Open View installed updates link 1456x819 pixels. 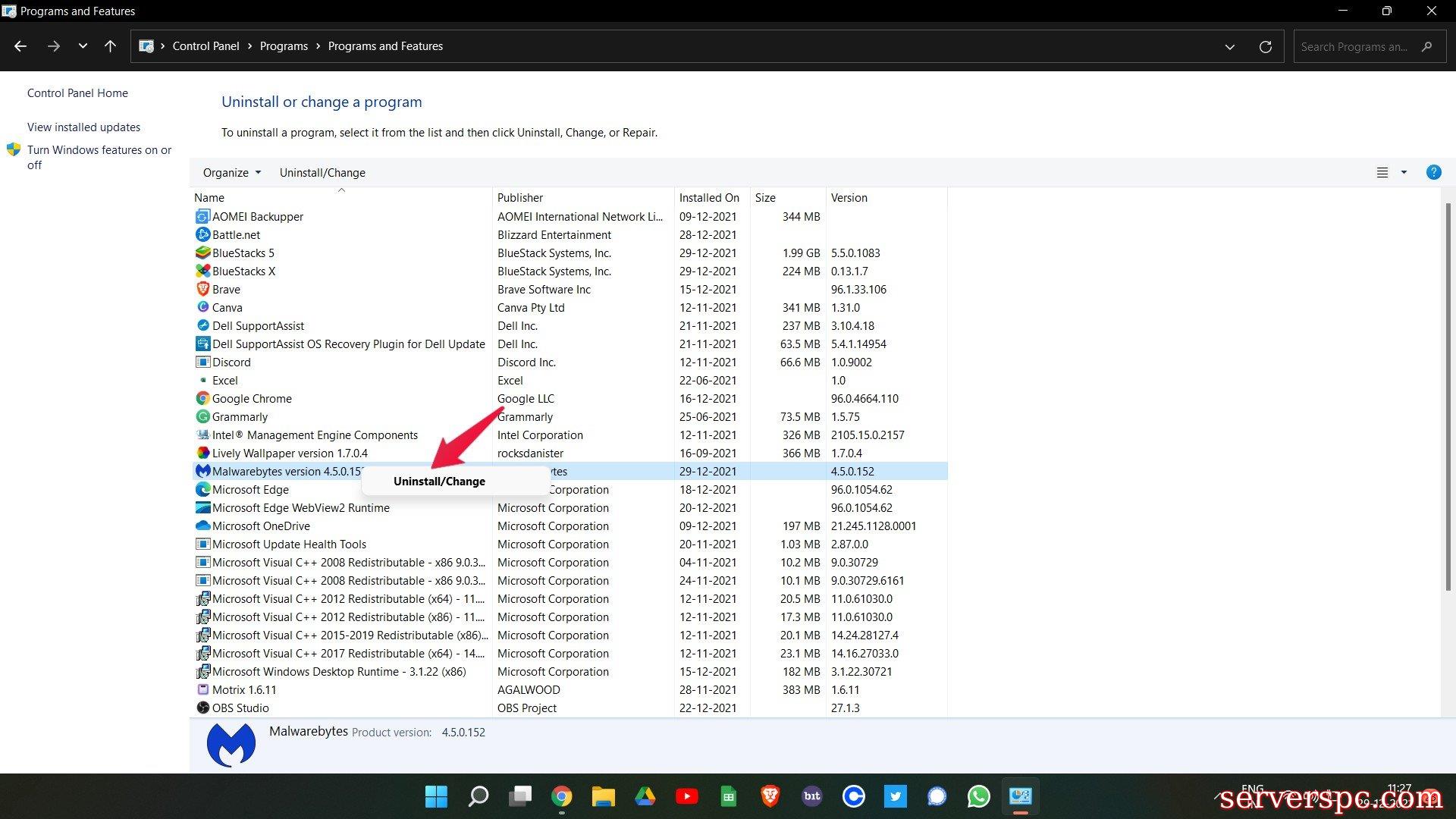tap(83, 127)
